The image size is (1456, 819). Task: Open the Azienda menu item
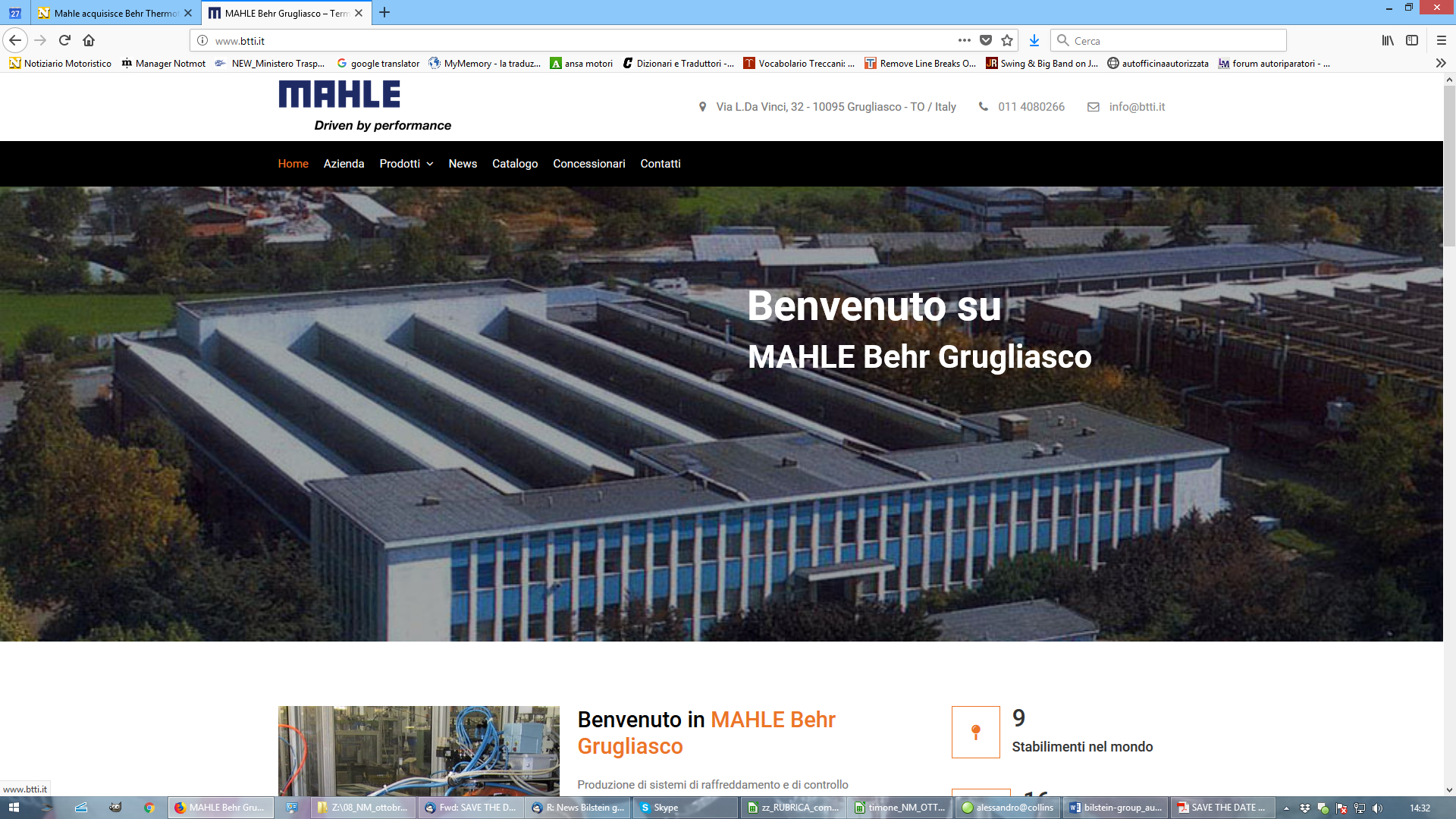click(x=344, y=164)
